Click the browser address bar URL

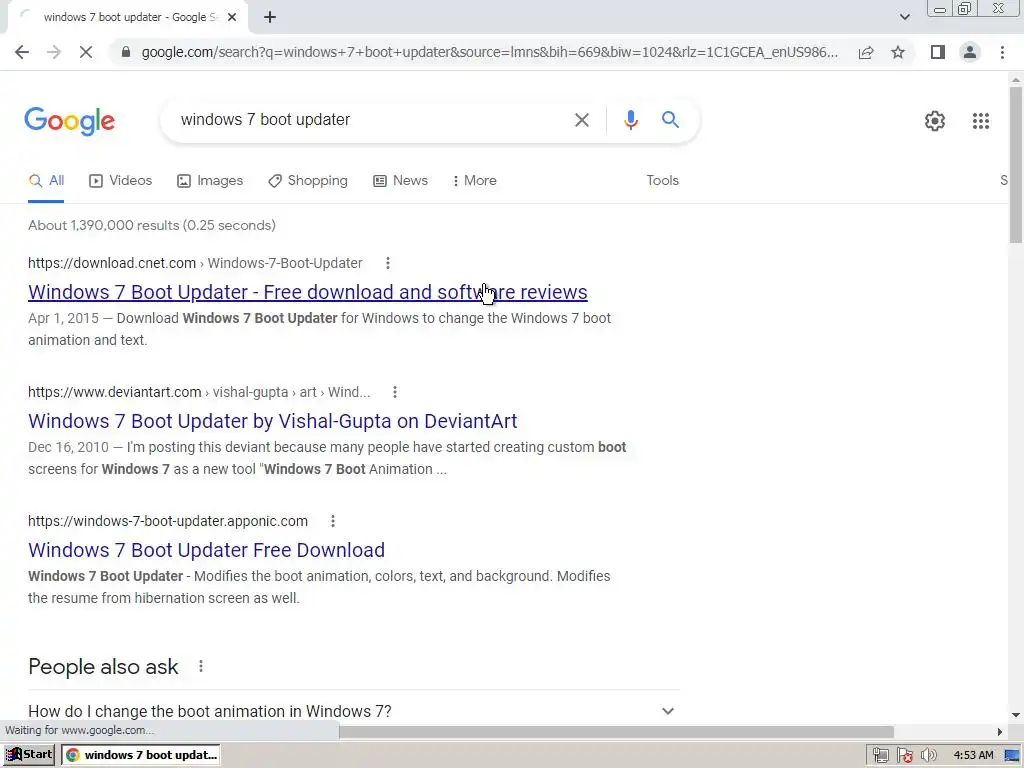coord(490,52)
